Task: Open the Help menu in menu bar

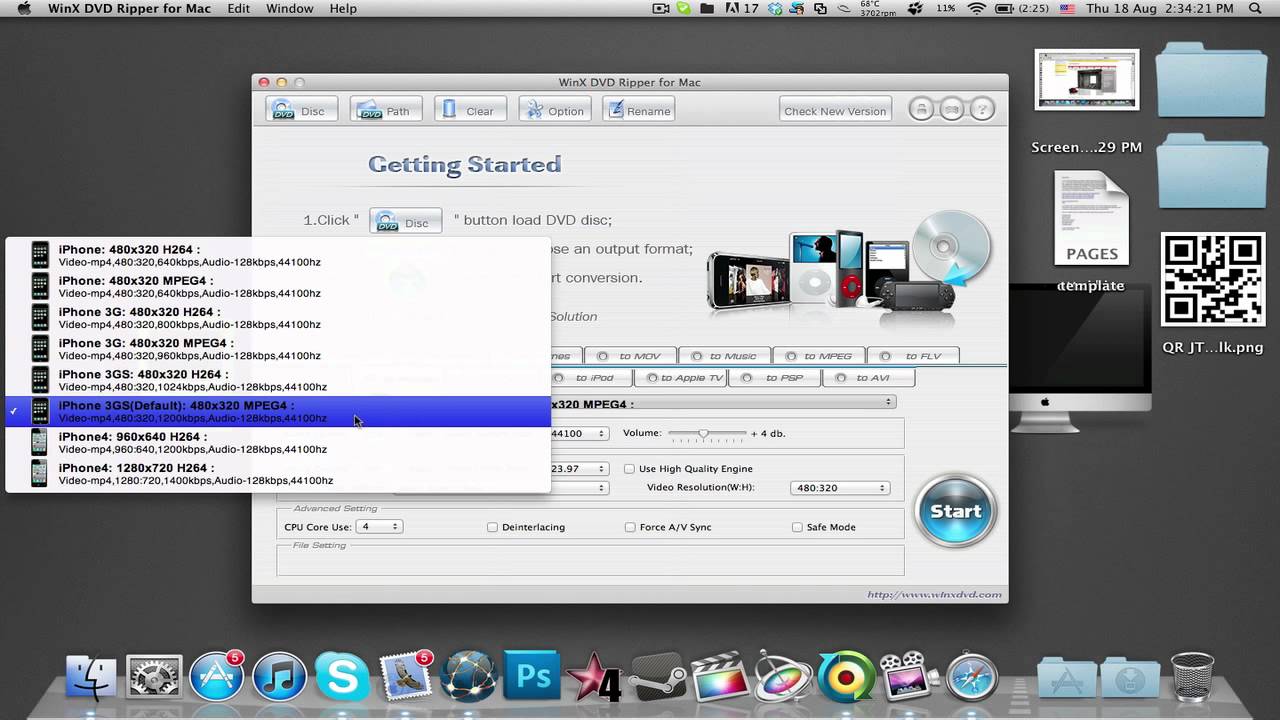Action: pos(343,9)
